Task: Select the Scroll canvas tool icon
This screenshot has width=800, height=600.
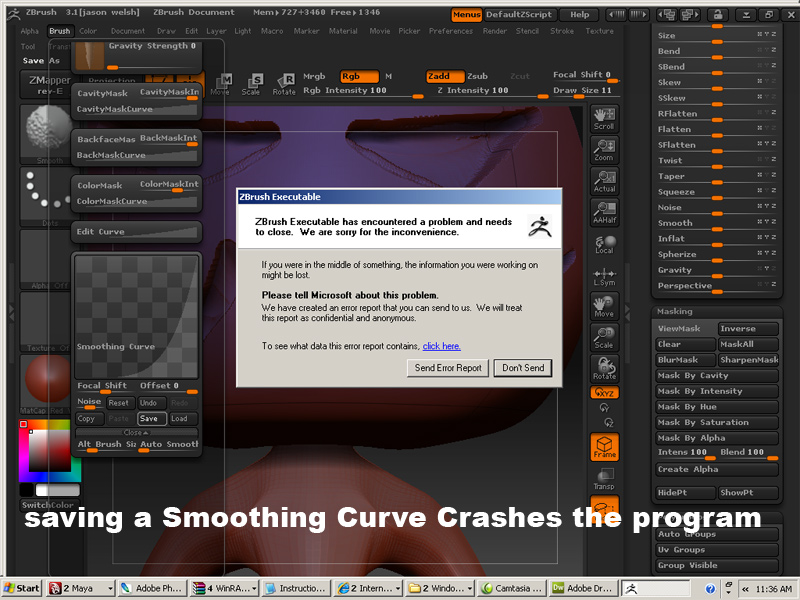Action: 605,119
